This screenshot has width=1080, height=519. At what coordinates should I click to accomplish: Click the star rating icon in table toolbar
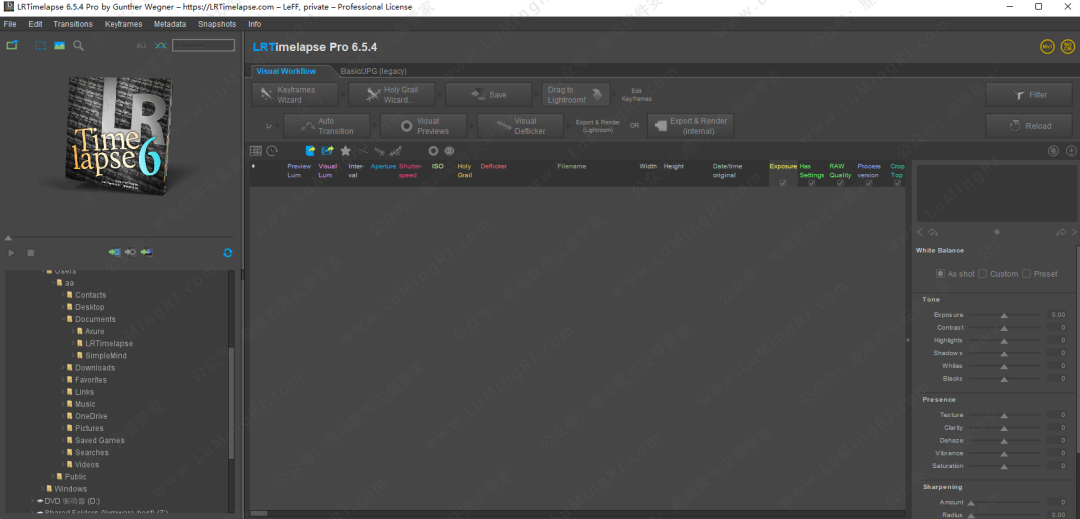(x=346, y=151)
